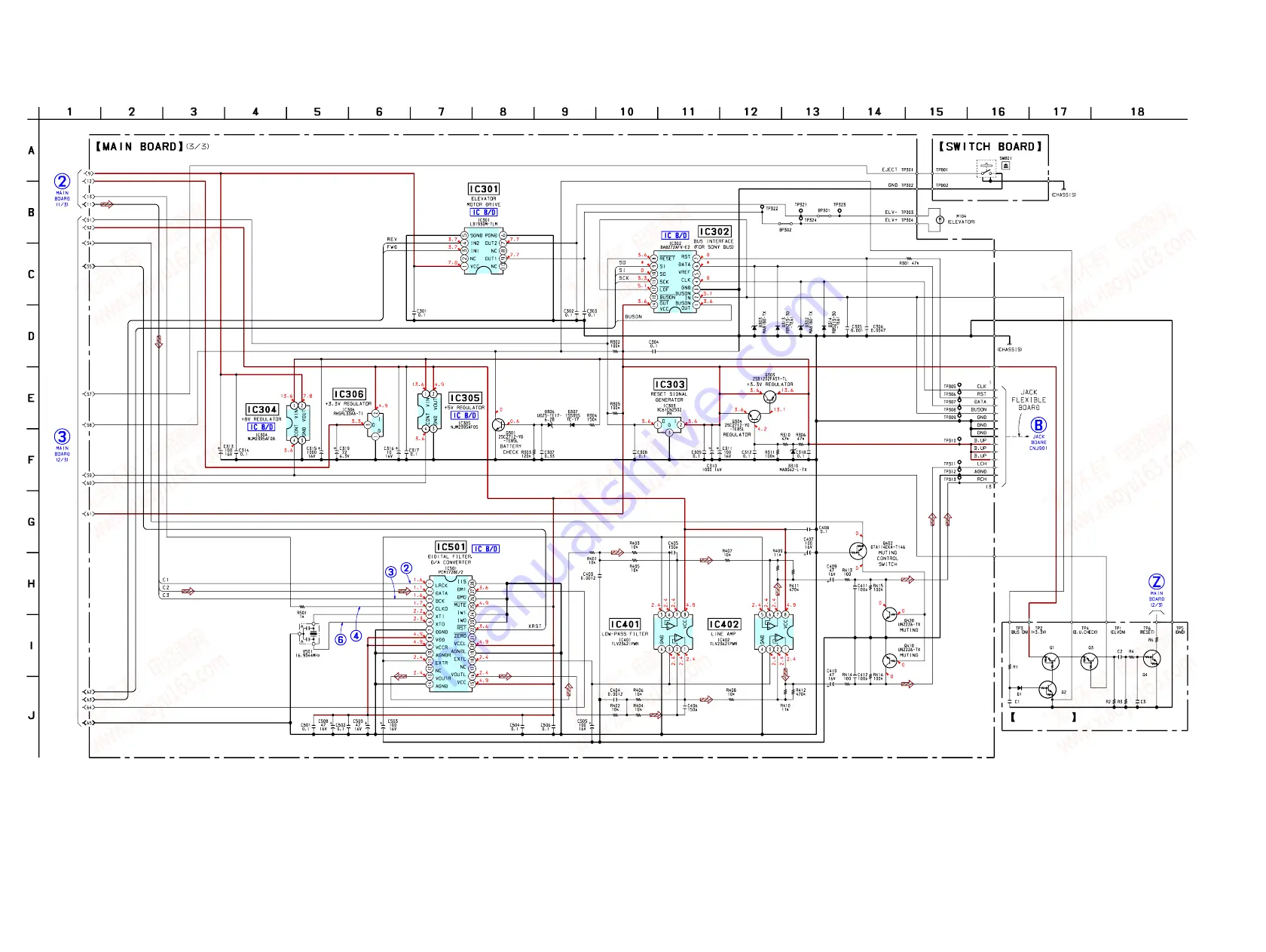
Task: Click the JACK FLEXIBLE BOARD label
Action: pyautogui.click(x=1029, y=400)
